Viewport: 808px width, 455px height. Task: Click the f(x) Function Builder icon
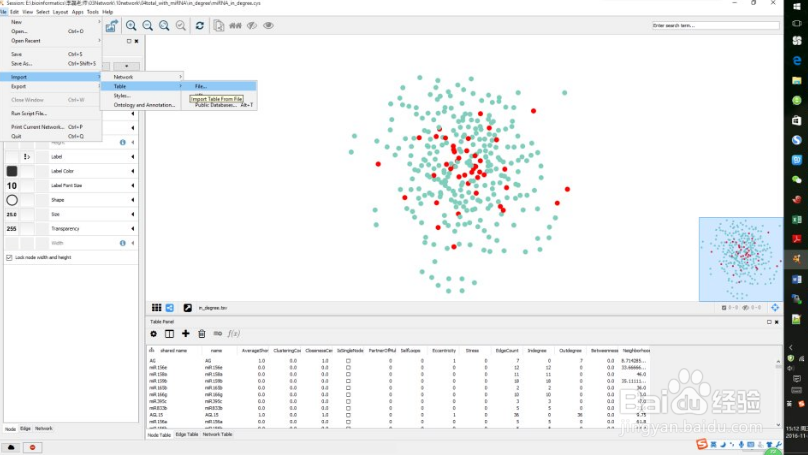(233, 333)
